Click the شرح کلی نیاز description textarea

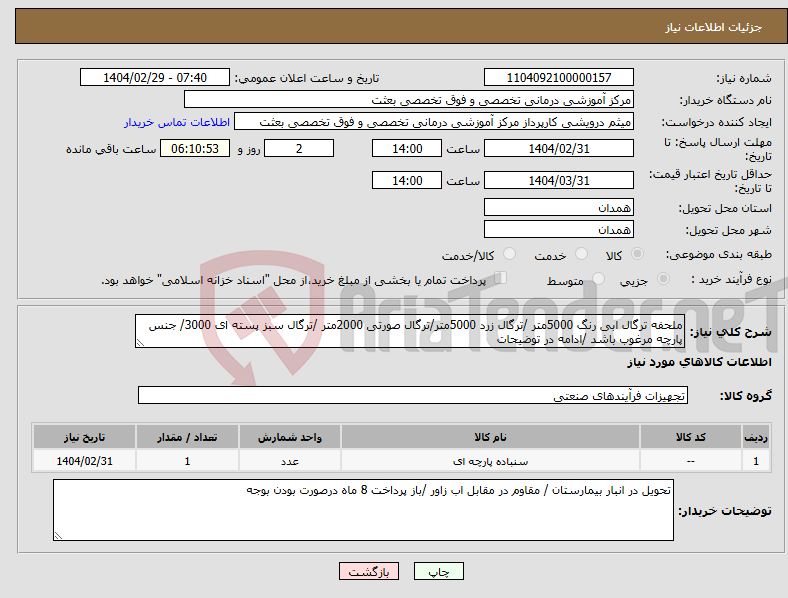[410, 331]
